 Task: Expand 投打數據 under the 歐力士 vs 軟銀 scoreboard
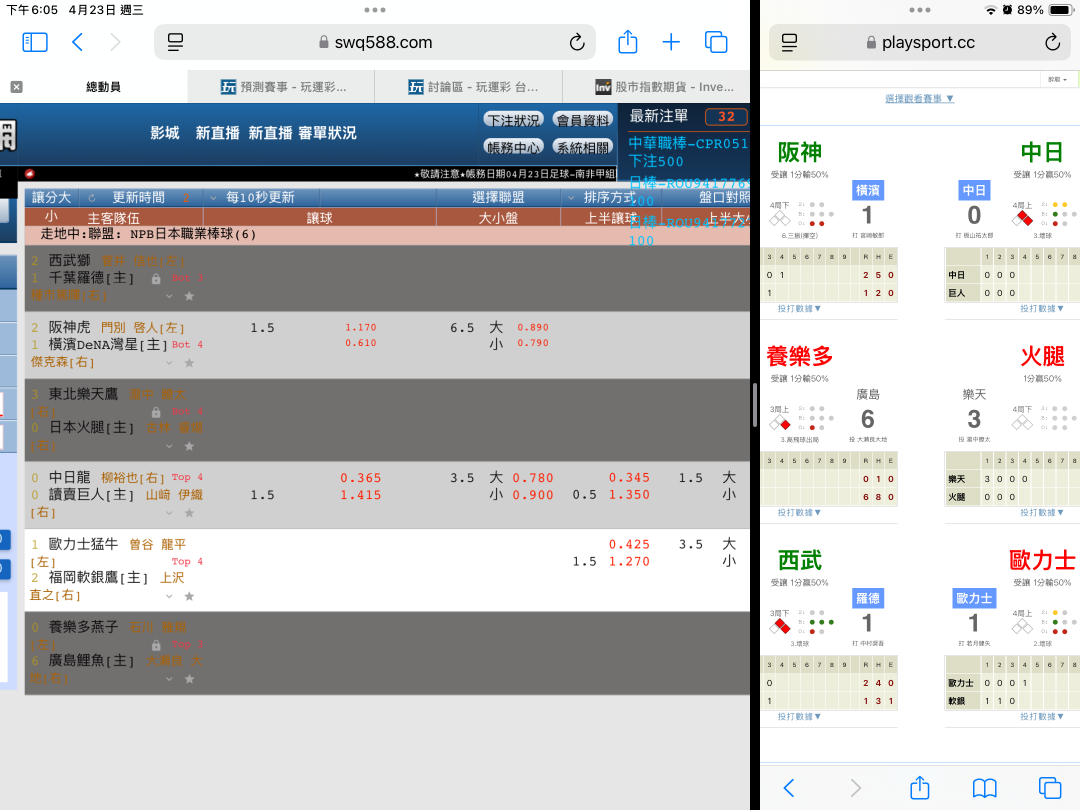[x=1041, y=716]
